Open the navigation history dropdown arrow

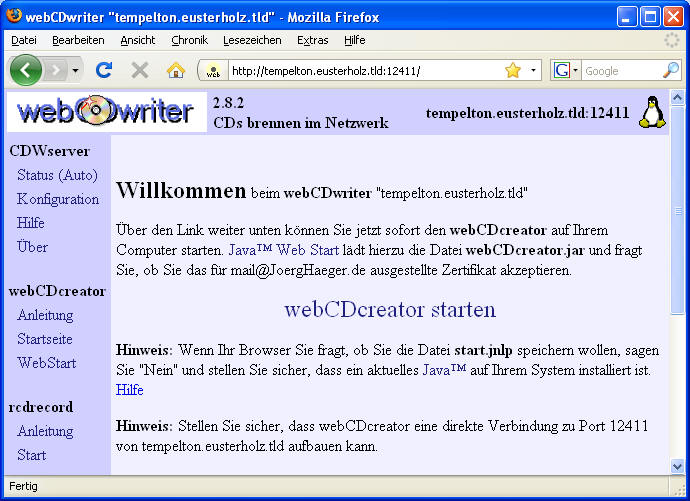[75, 70]
